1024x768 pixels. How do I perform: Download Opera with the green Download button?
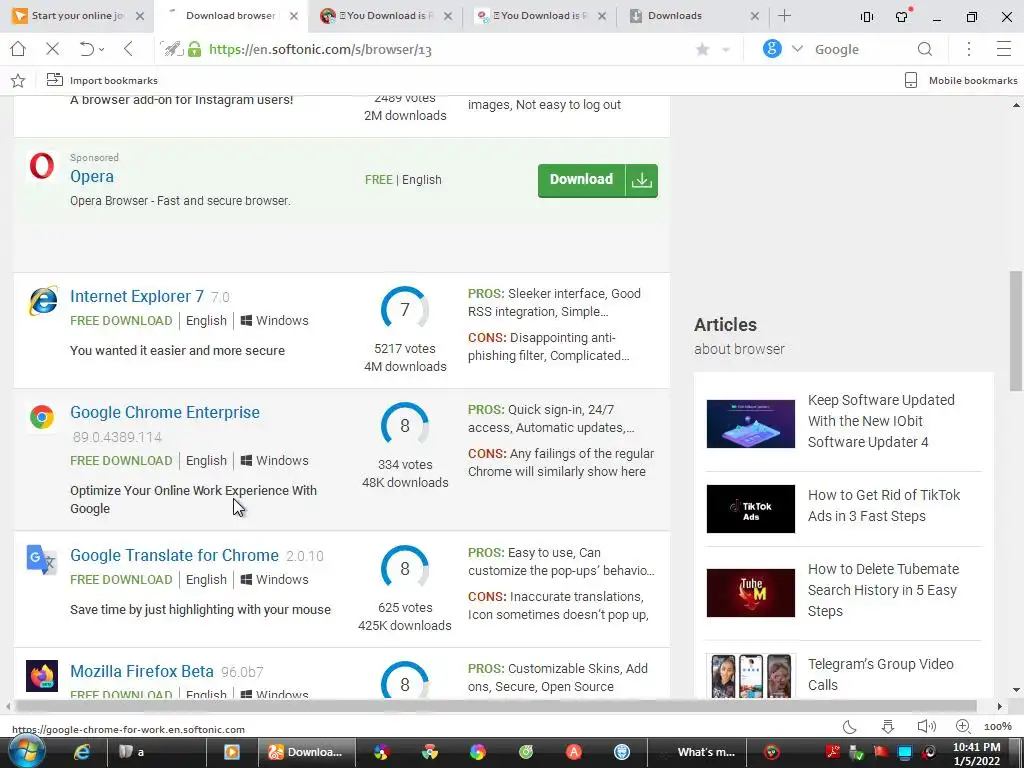pos(598,180)
